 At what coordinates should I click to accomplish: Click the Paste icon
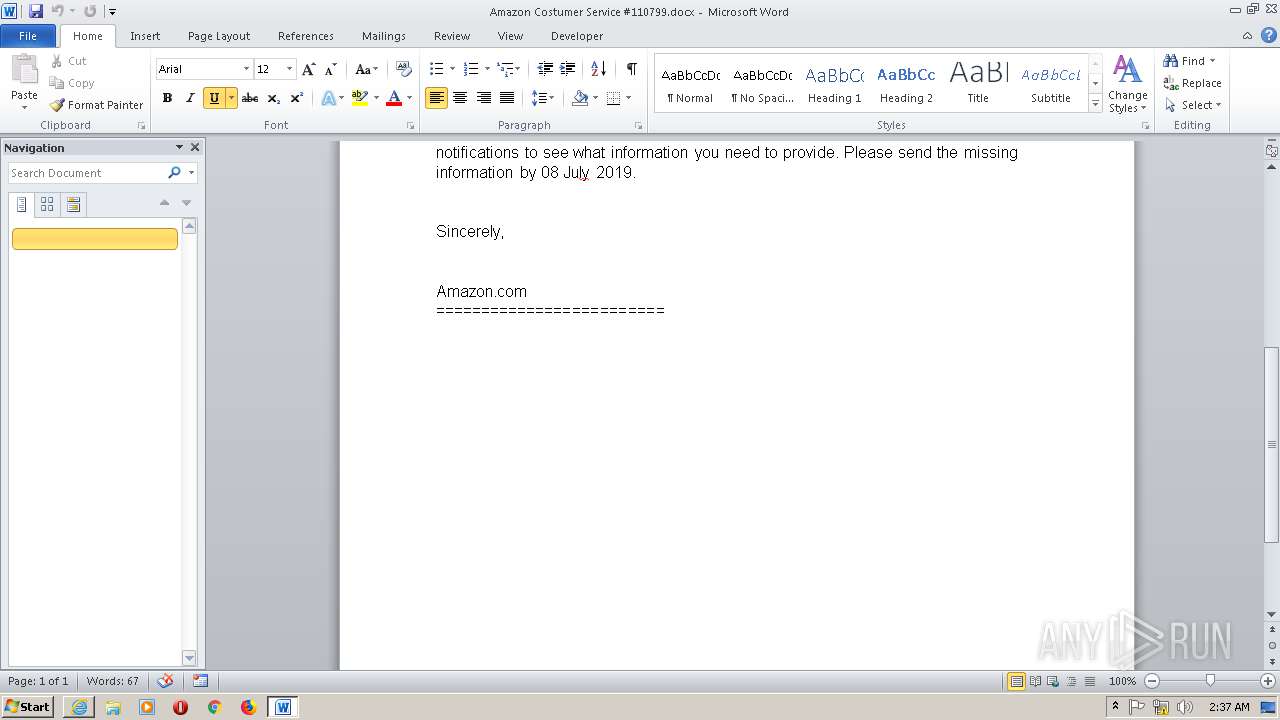[x=24, y=69]
